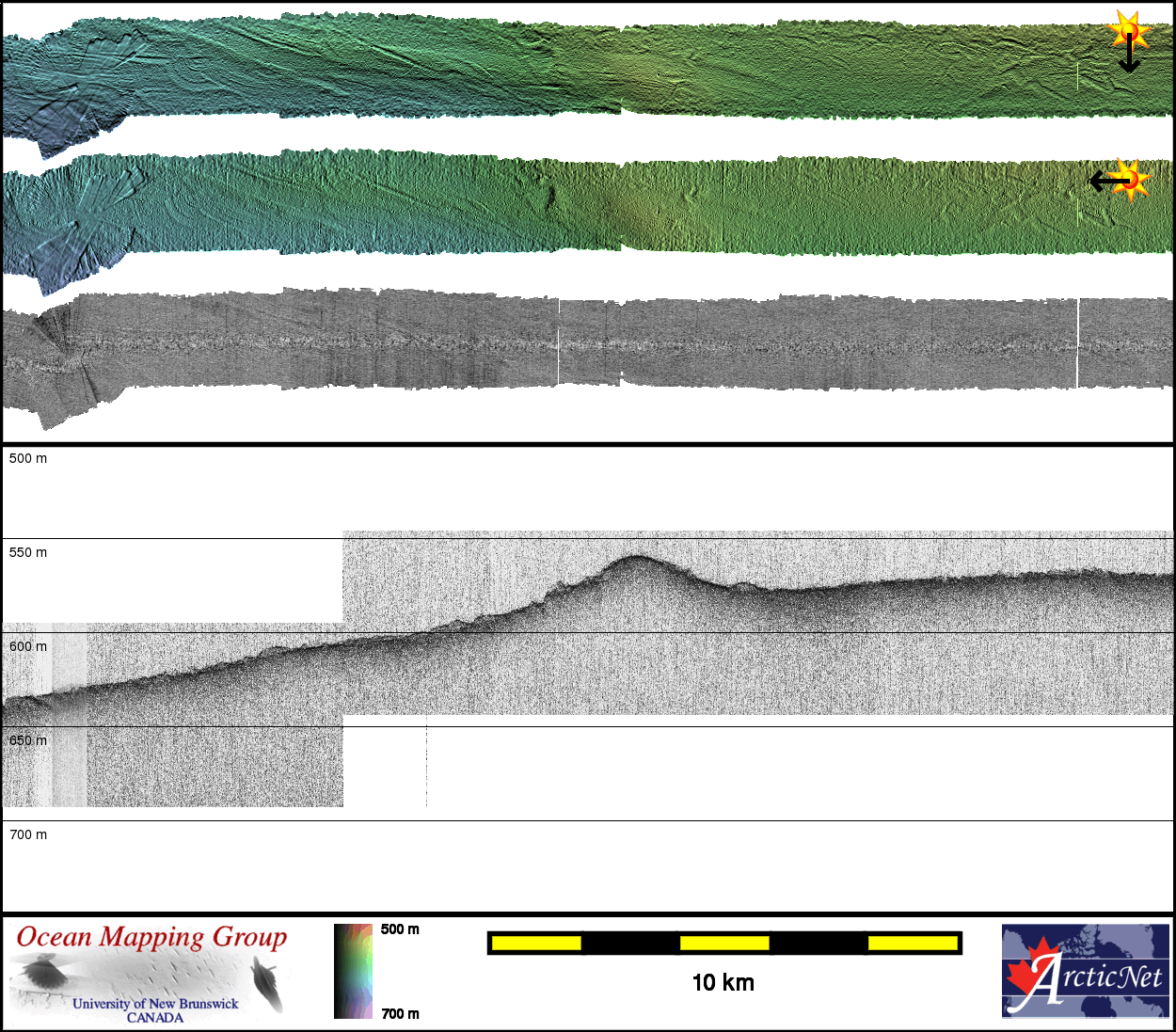Click the 700 m color legend label
Image resolution: width=1176 pixels, height=1032 pixels.
(x=400, y=1013)
